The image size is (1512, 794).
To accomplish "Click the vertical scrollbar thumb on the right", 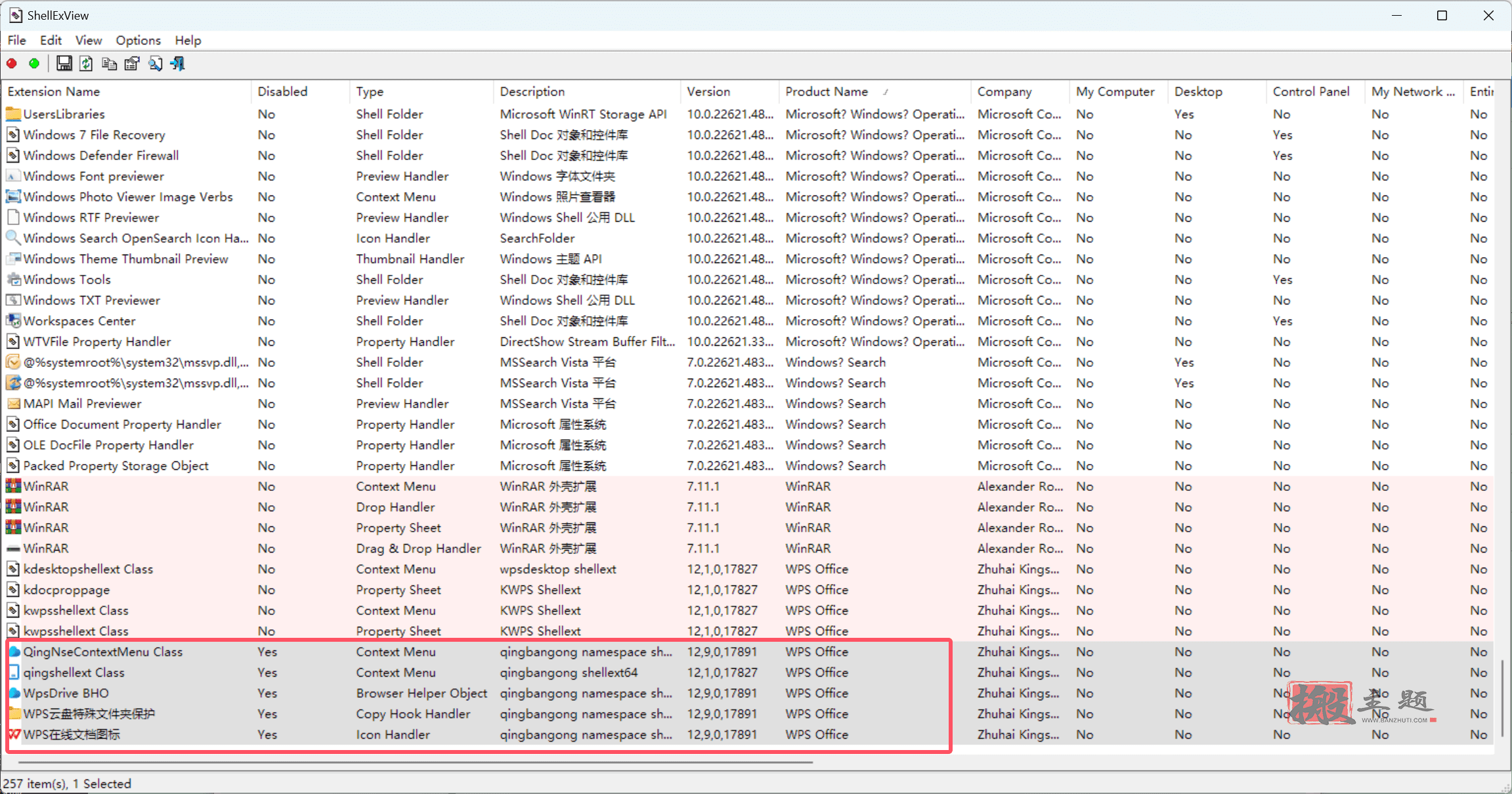I will coord(1502,698).
